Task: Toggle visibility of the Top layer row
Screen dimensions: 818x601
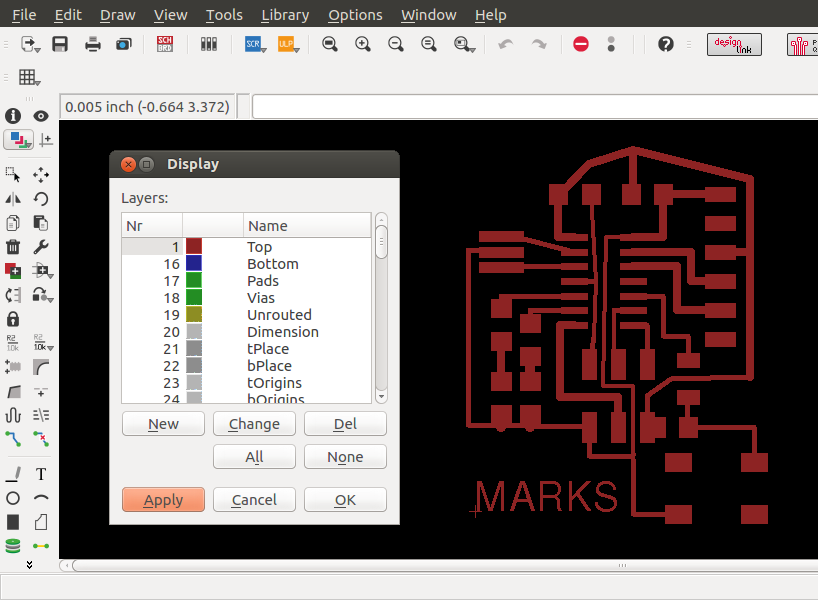Action: coord(260,247)
